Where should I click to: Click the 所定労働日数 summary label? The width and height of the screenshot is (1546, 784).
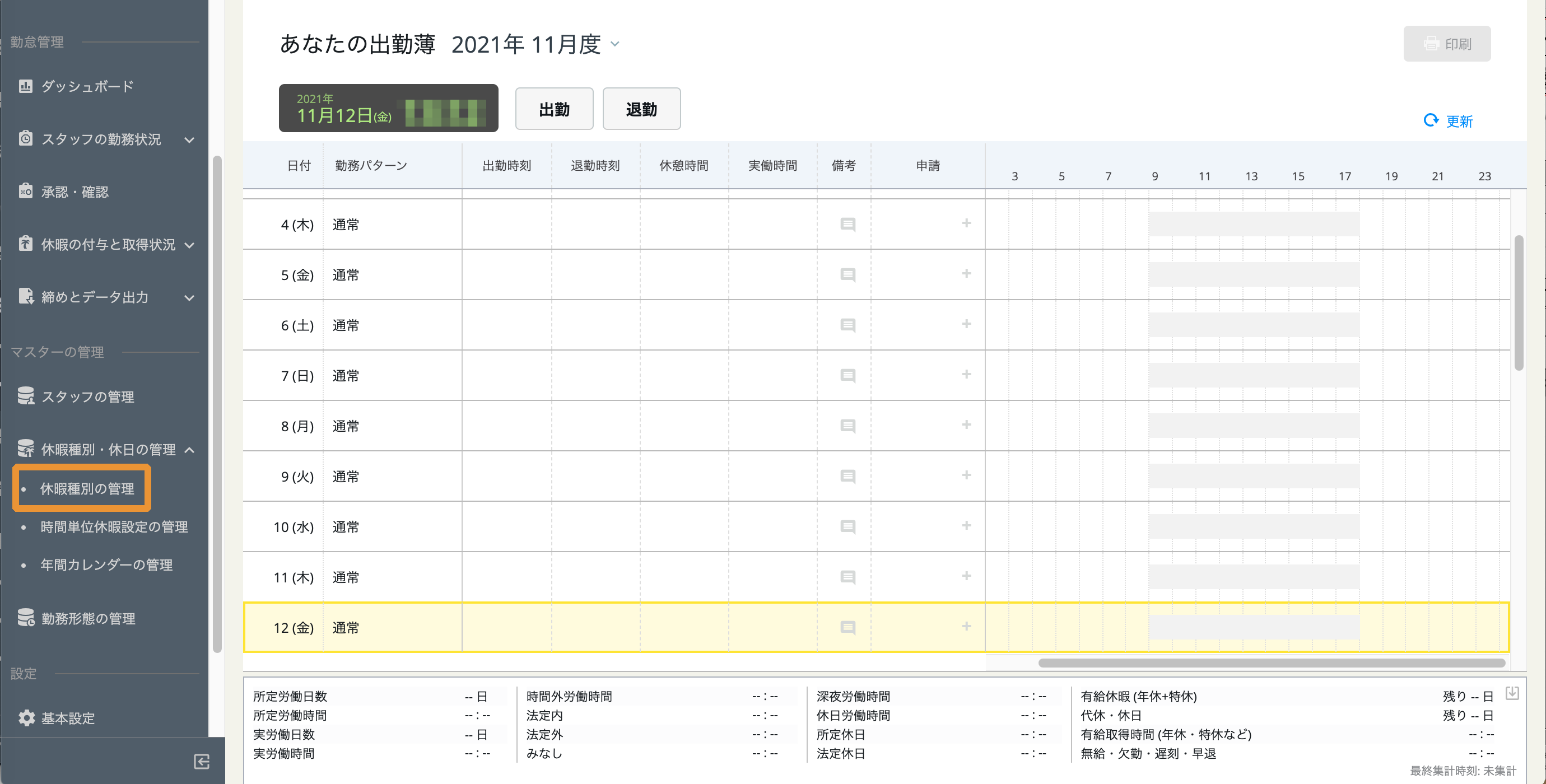pyautogui.click(x=290, y=697)
